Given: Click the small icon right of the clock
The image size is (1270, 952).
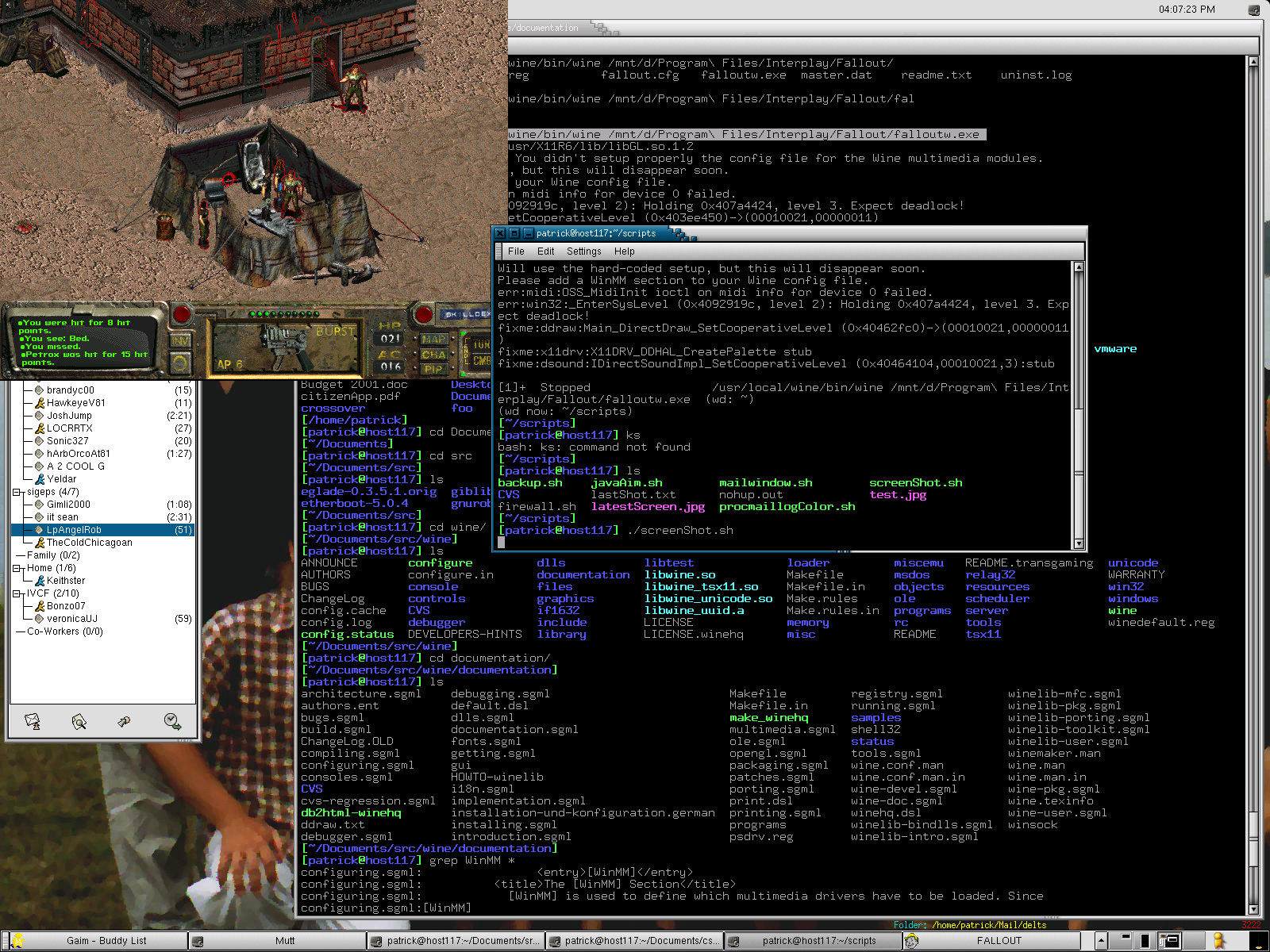Looking at the screenshot, I should pos(1254,10).
